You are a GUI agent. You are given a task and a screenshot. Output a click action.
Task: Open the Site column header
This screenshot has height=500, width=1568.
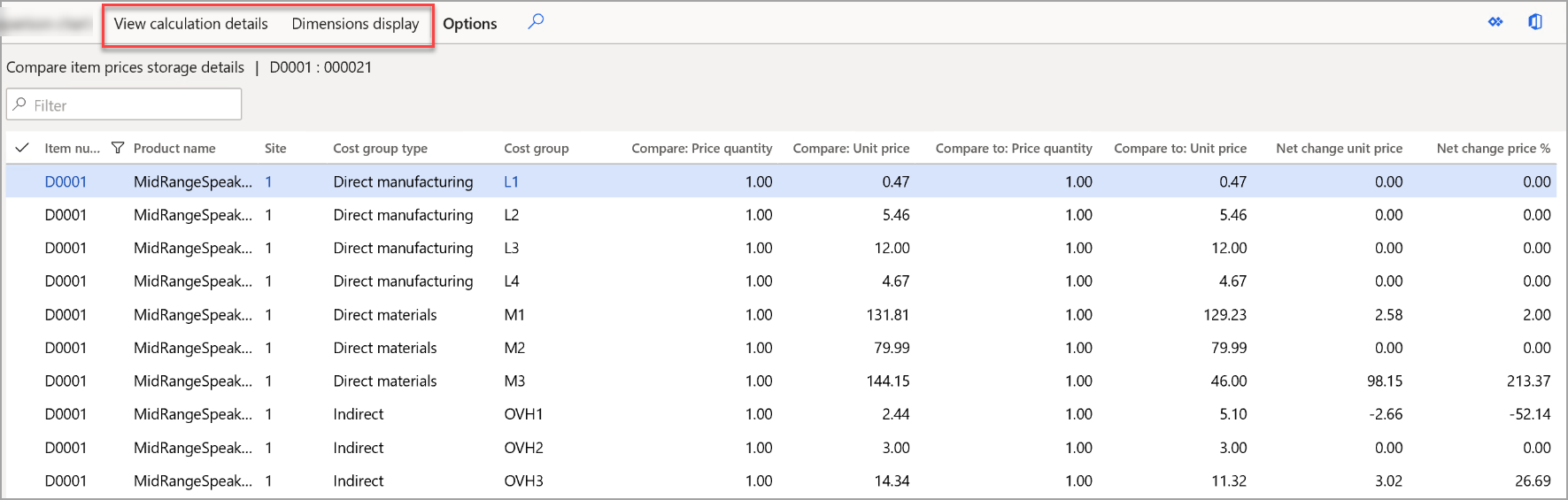pos(275,149)
